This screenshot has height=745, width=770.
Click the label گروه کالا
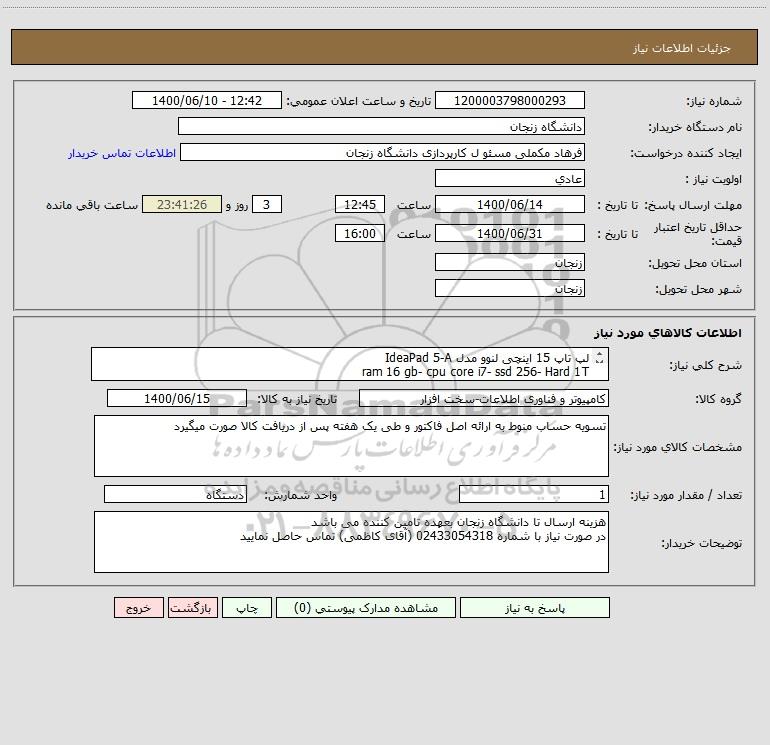[x=718, y=399]
